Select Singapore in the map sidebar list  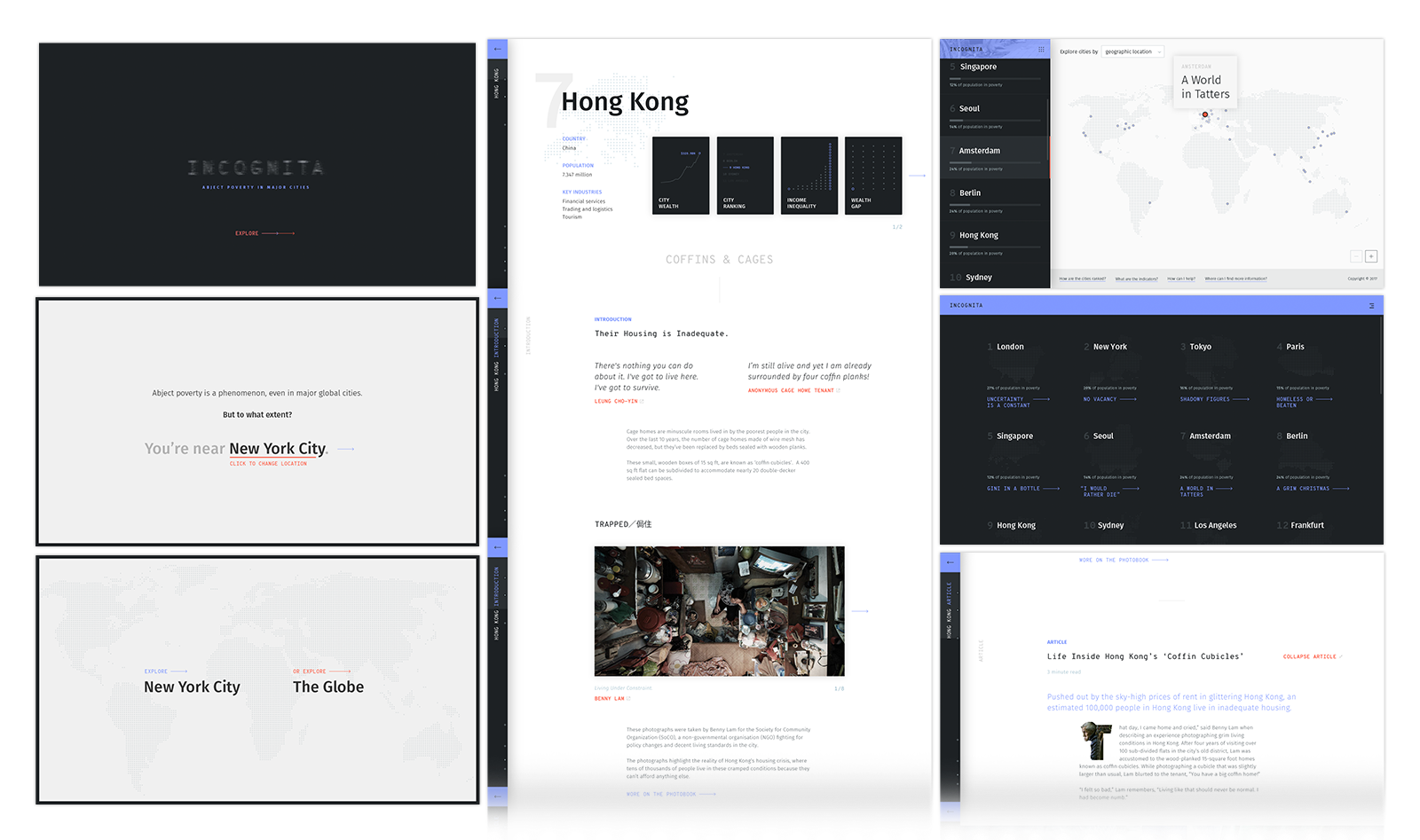point(994,75)
